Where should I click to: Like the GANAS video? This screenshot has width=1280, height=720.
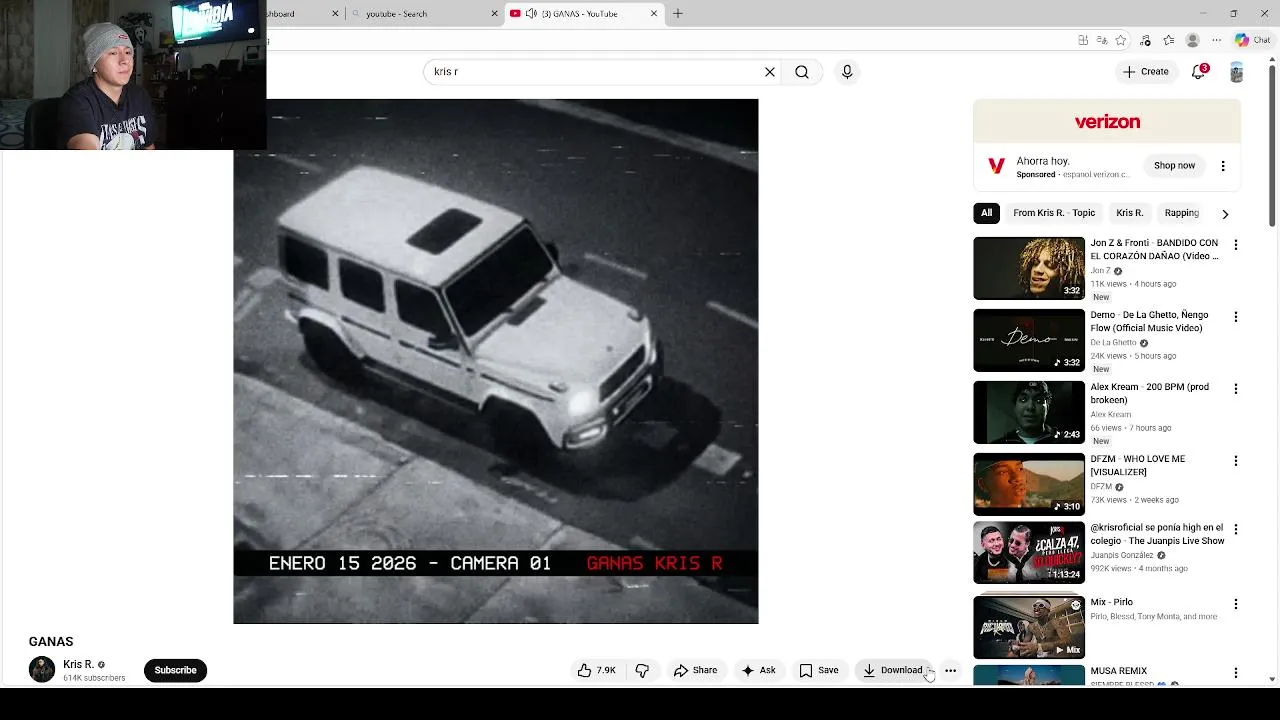(596, 670)
